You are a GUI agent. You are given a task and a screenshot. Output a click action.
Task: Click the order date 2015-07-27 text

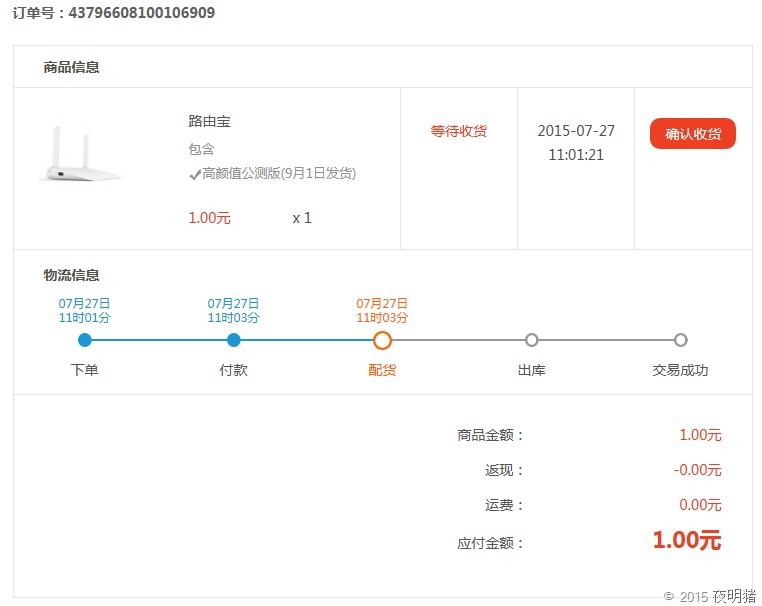[576, 131]
